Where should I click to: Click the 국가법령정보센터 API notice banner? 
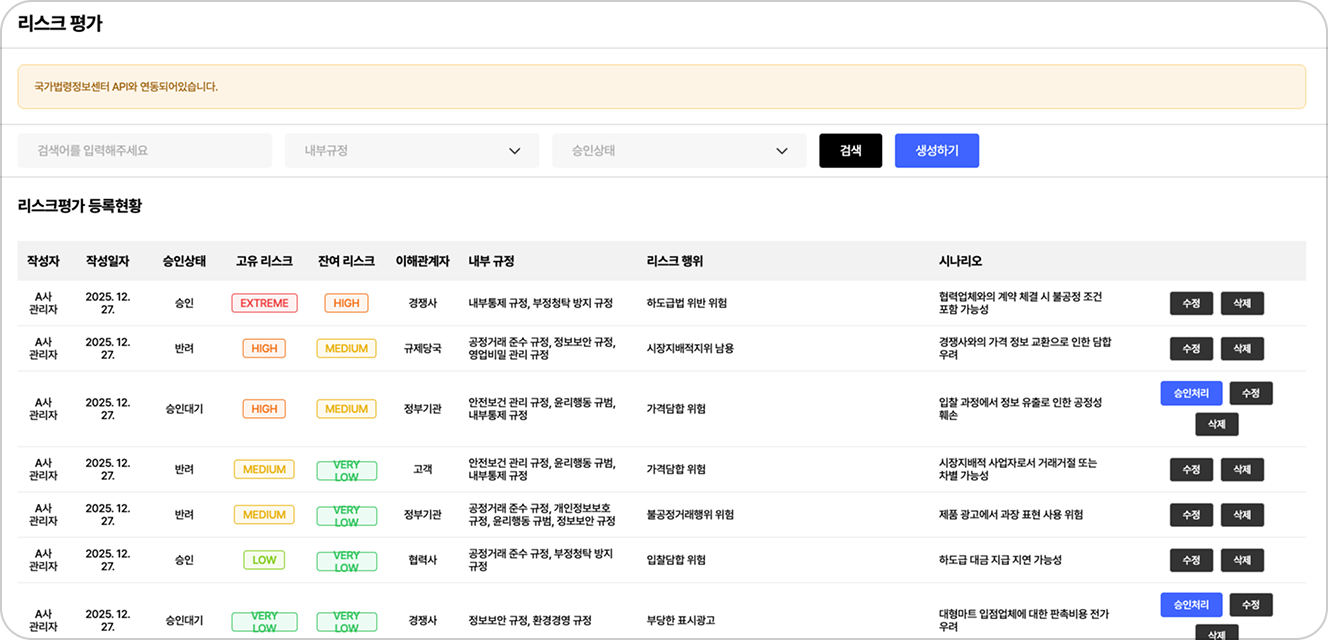point(662,87)
